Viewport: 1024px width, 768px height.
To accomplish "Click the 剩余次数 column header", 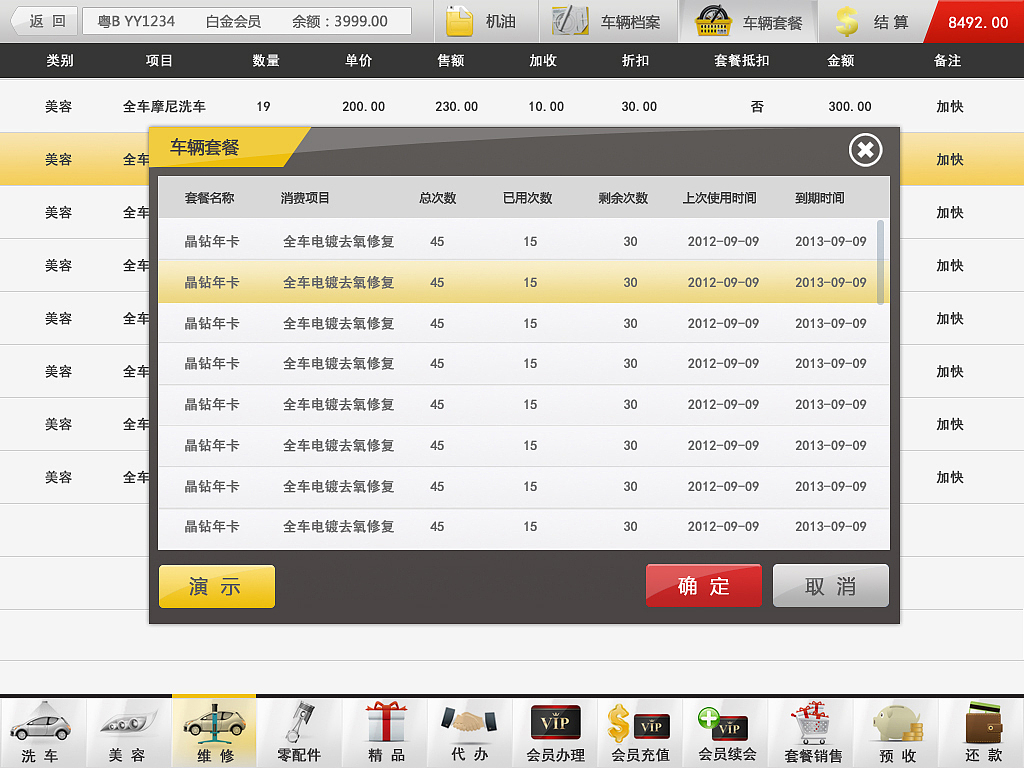I will 623,198.
